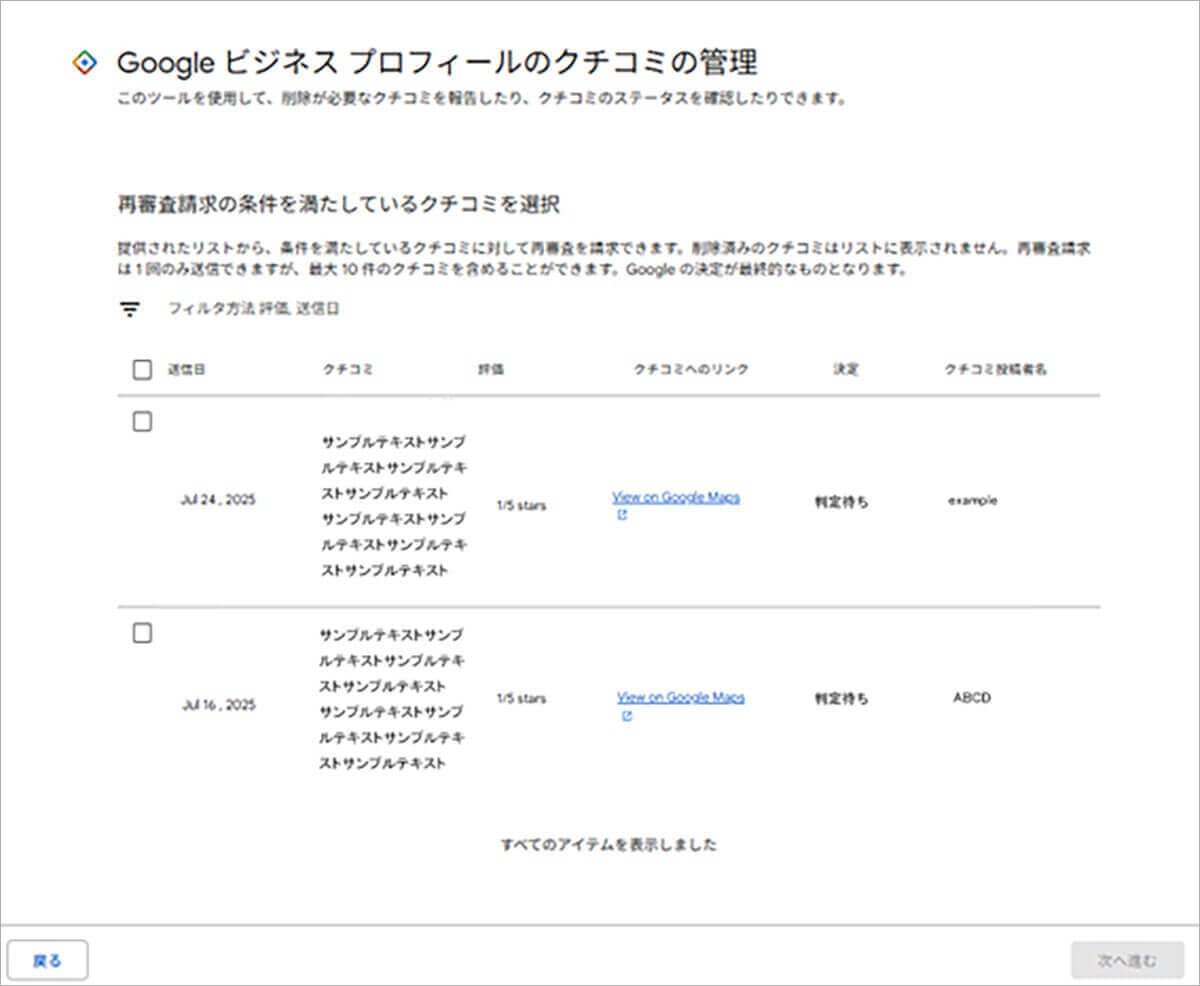Click the 判定待ち status of Jul 24 review
The width and height of the screenshot is (1200, 986).
(841, 502)
